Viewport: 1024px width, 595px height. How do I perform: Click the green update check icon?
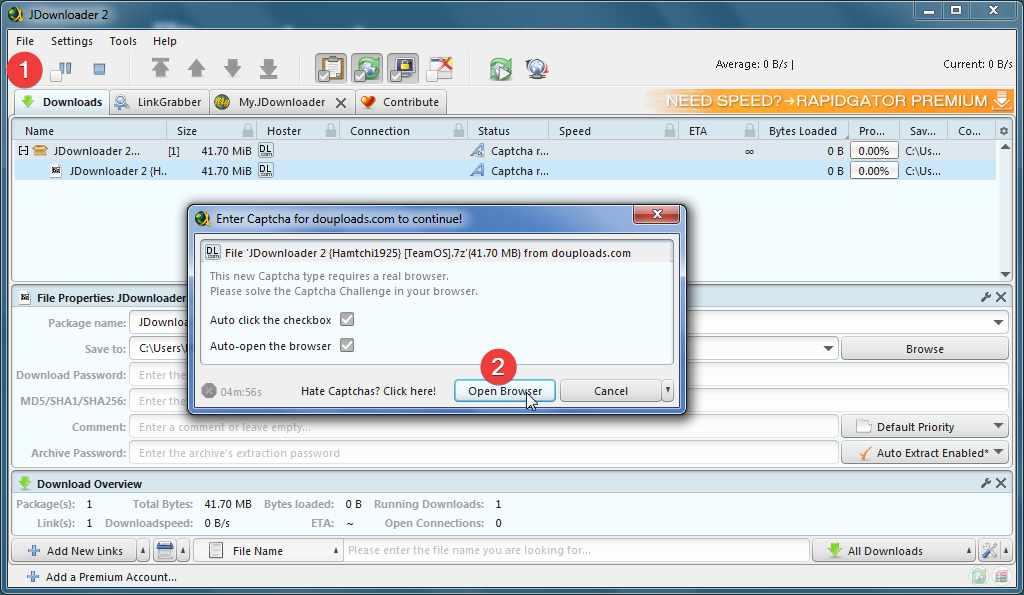coord(501,69)
